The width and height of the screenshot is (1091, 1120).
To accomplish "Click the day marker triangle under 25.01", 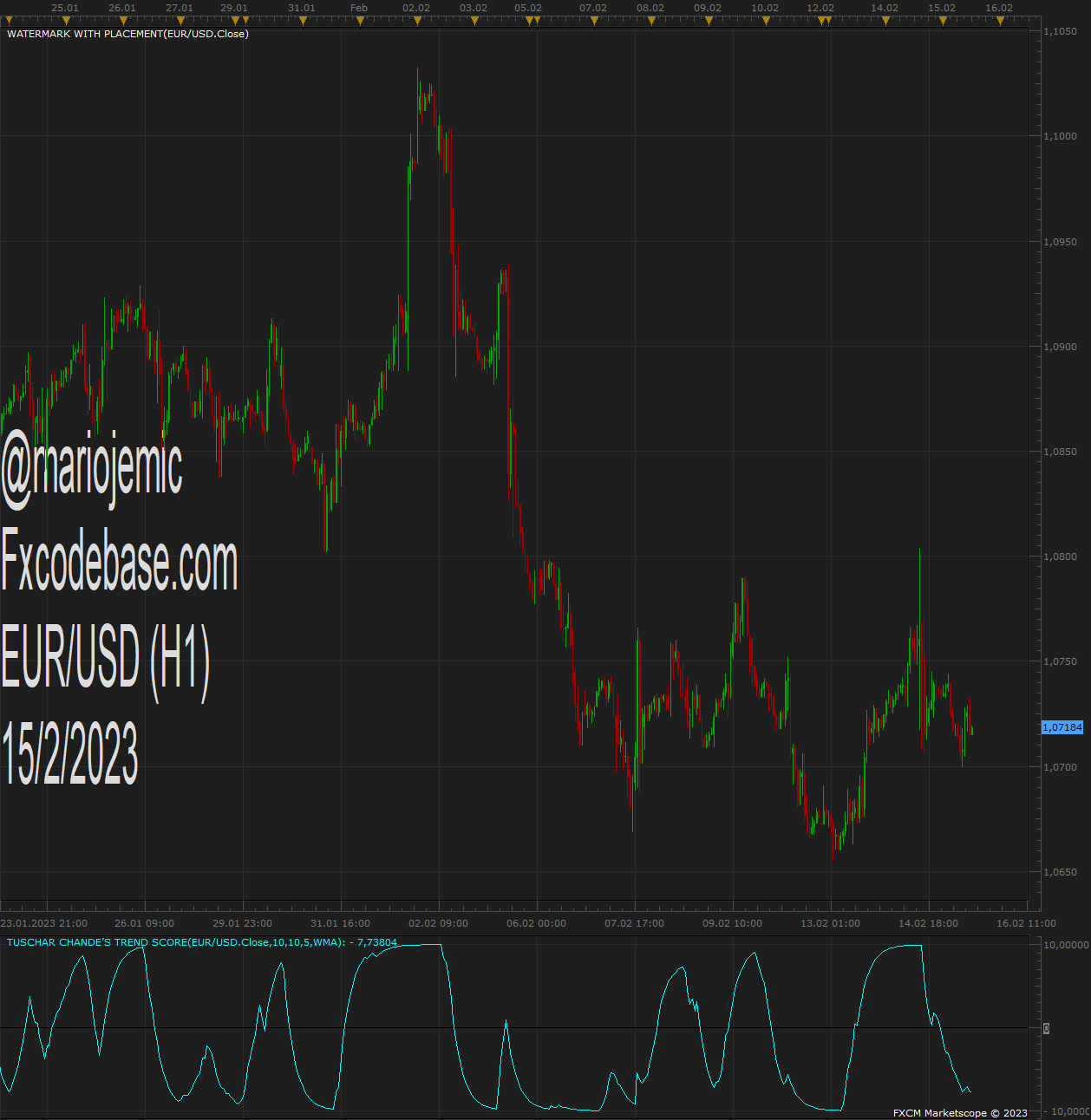I will click(66, 21).
